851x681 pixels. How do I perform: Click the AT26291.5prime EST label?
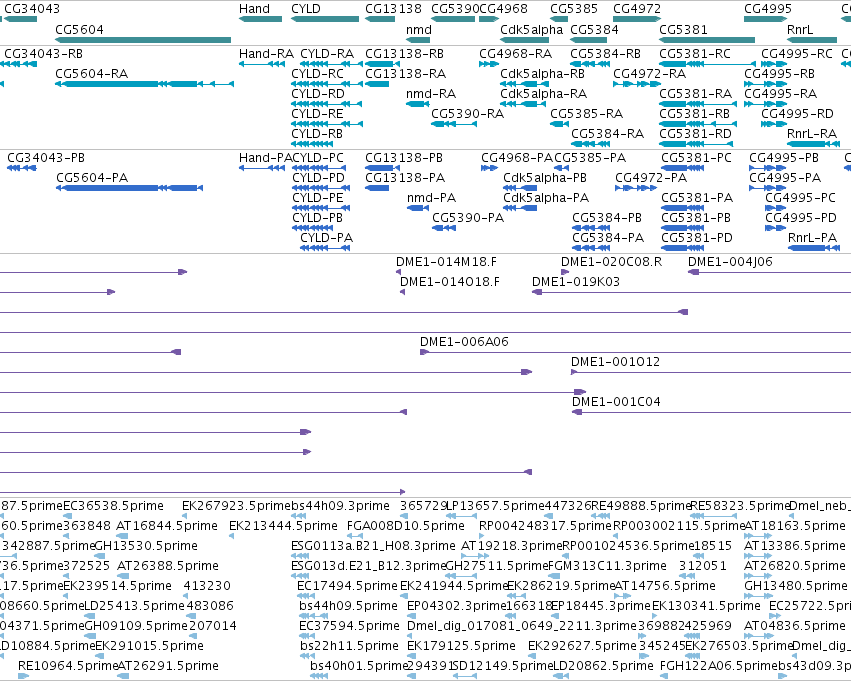168,665
